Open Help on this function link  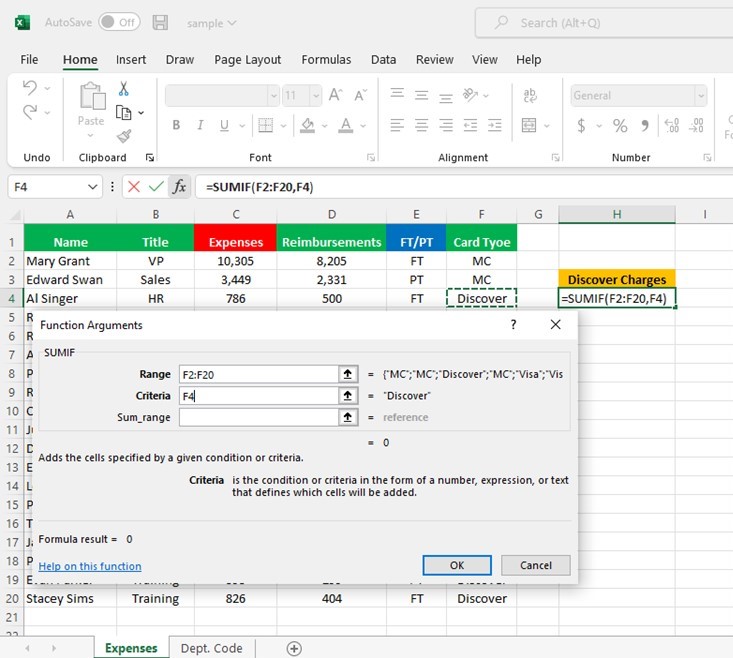[90, 566]
